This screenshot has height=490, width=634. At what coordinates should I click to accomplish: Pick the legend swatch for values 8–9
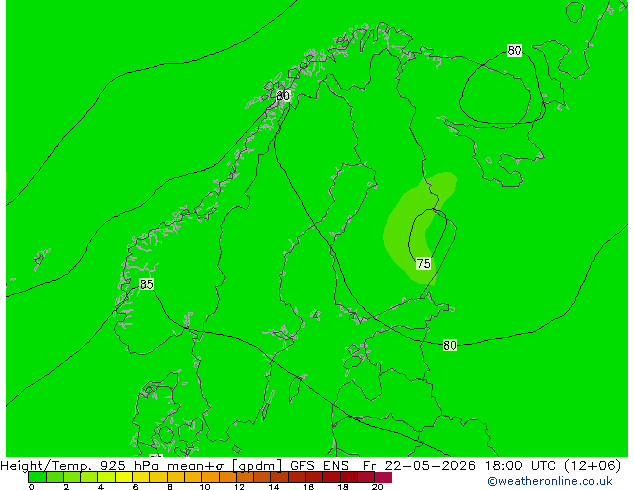coord(176,477)
